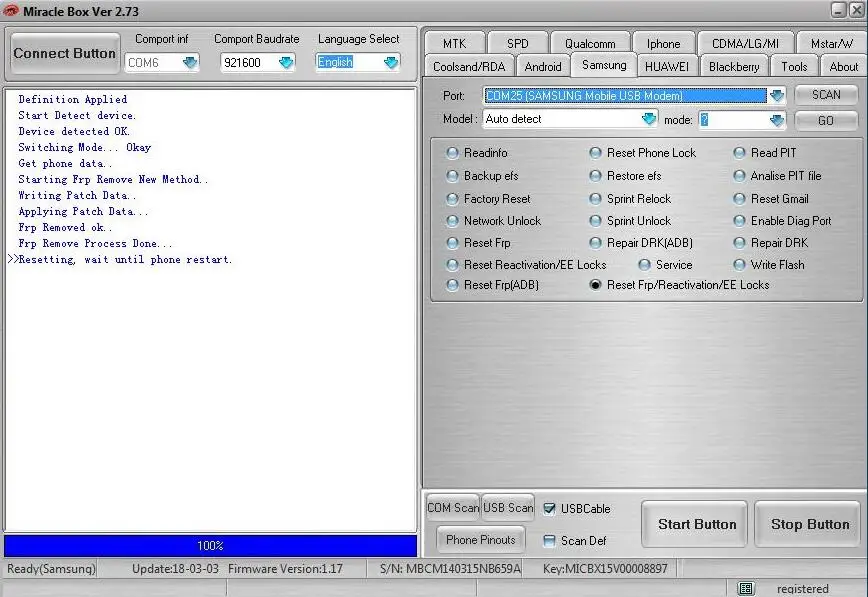This screenshot has height=597, width=868.
Task: Click the S/N status bar entry
Action: [450, 569]
